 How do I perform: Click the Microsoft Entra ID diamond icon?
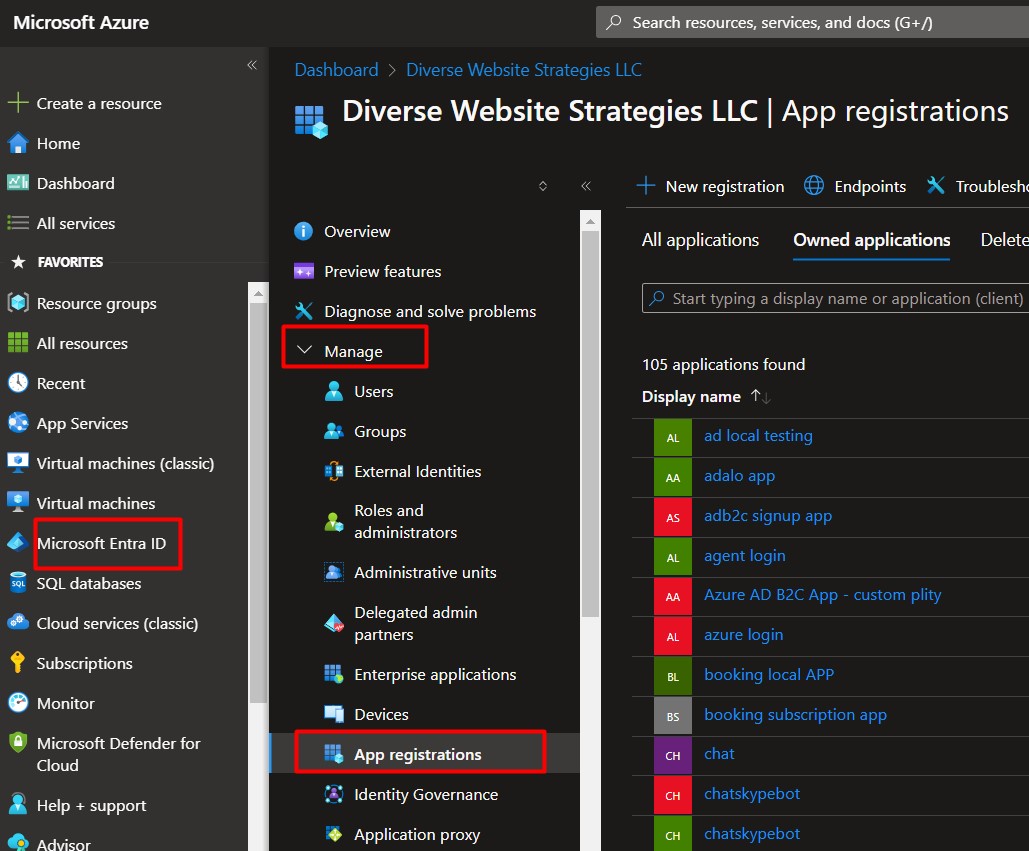coord(18,543)
